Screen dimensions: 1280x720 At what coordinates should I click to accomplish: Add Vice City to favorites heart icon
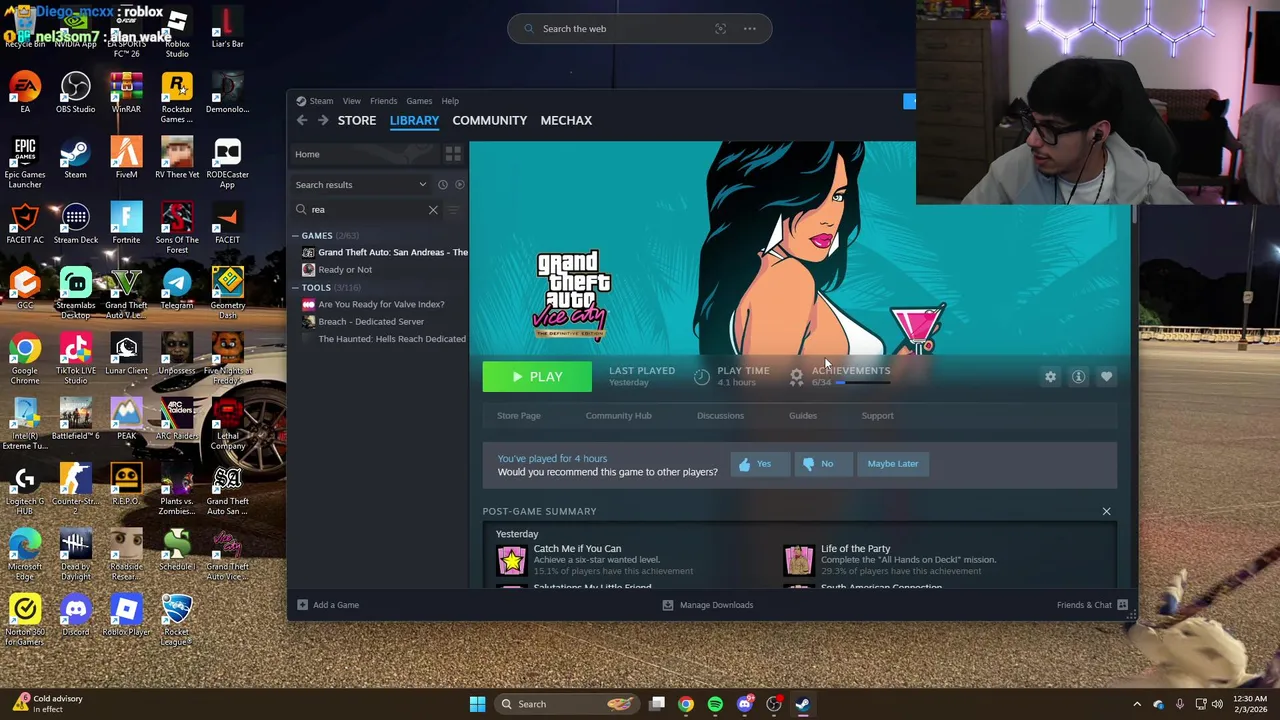click(1106, 377)
